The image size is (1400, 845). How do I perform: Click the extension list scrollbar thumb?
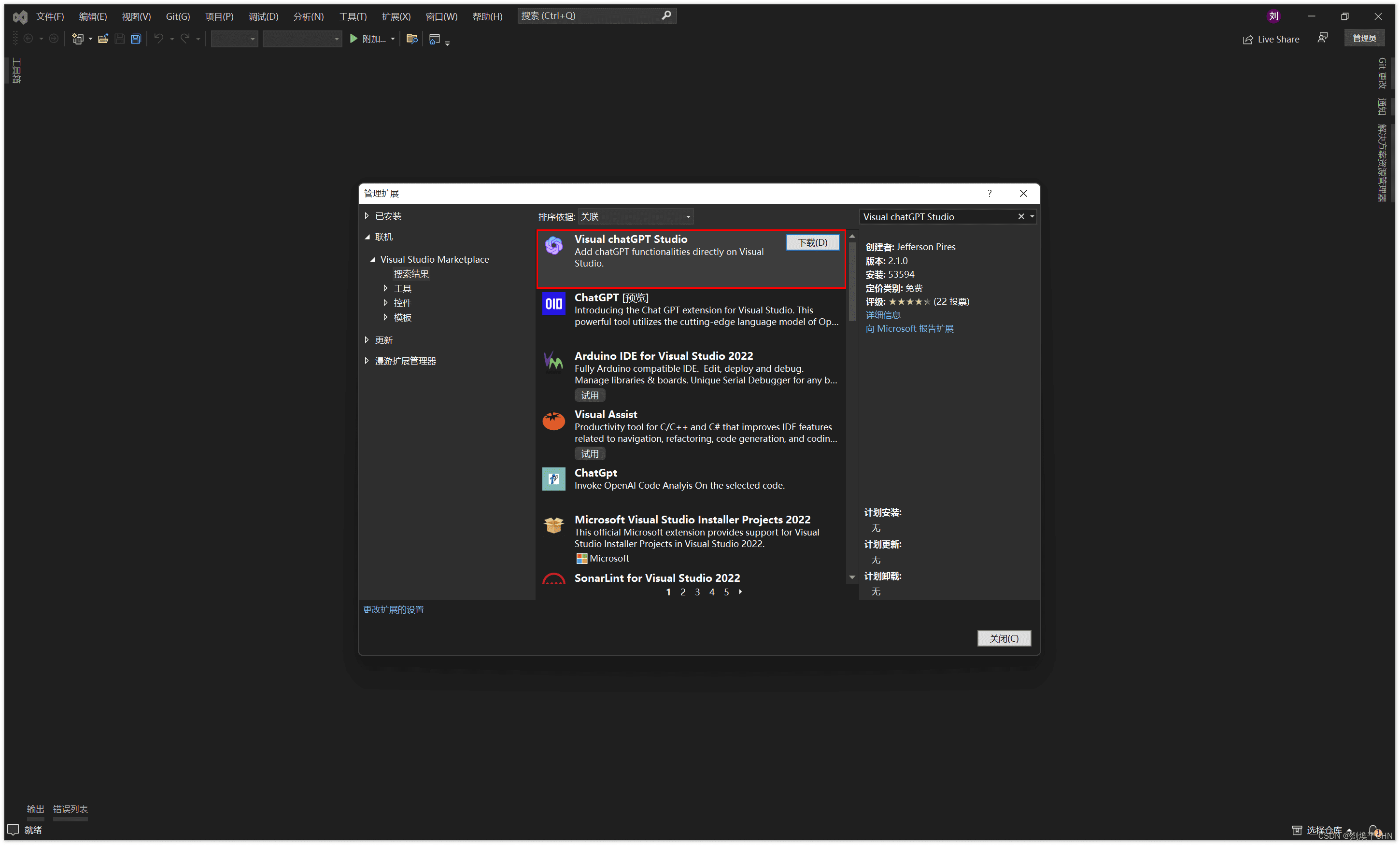click(x=852, y=282)
